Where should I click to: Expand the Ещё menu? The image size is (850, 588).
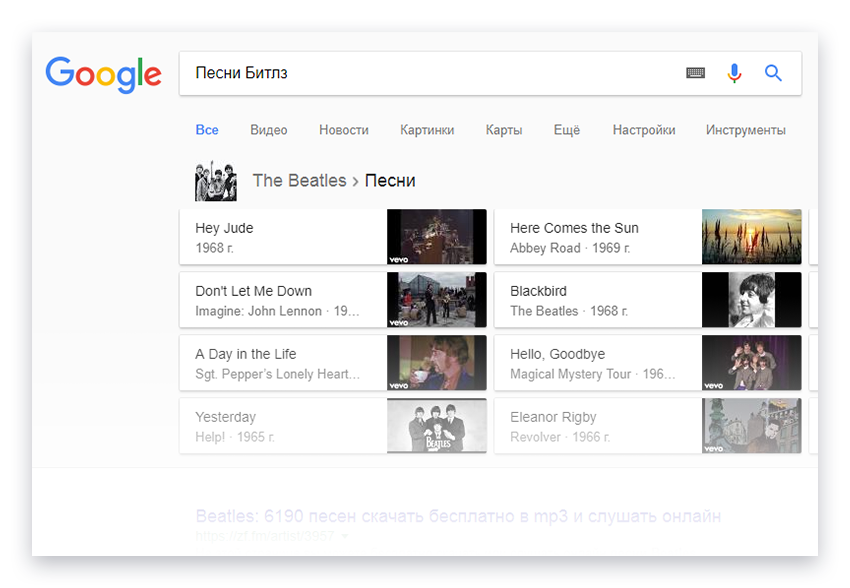pos(567,130)
